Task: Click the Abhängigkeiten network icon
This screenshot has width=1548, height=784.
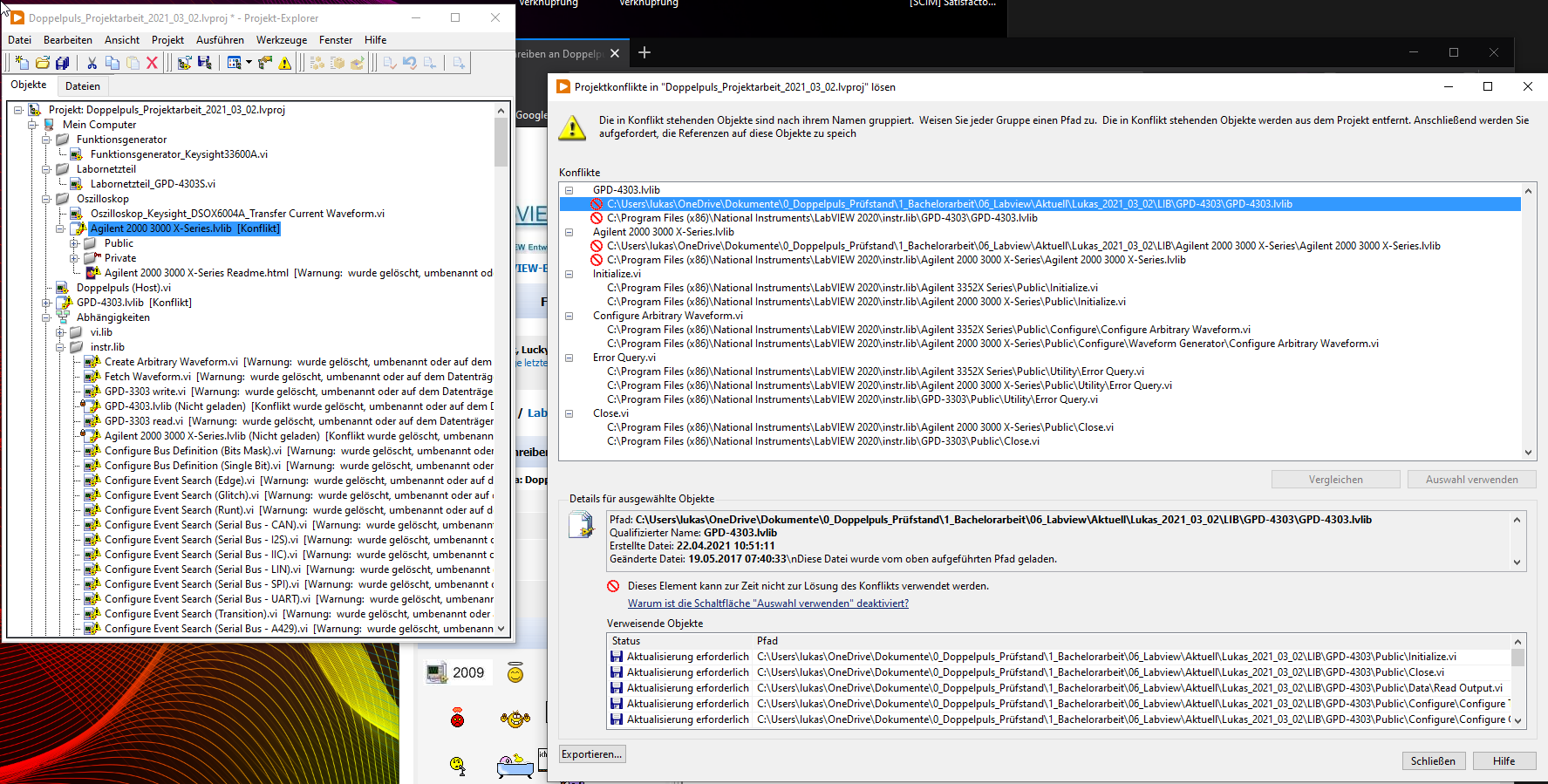Action: point(63,317)
